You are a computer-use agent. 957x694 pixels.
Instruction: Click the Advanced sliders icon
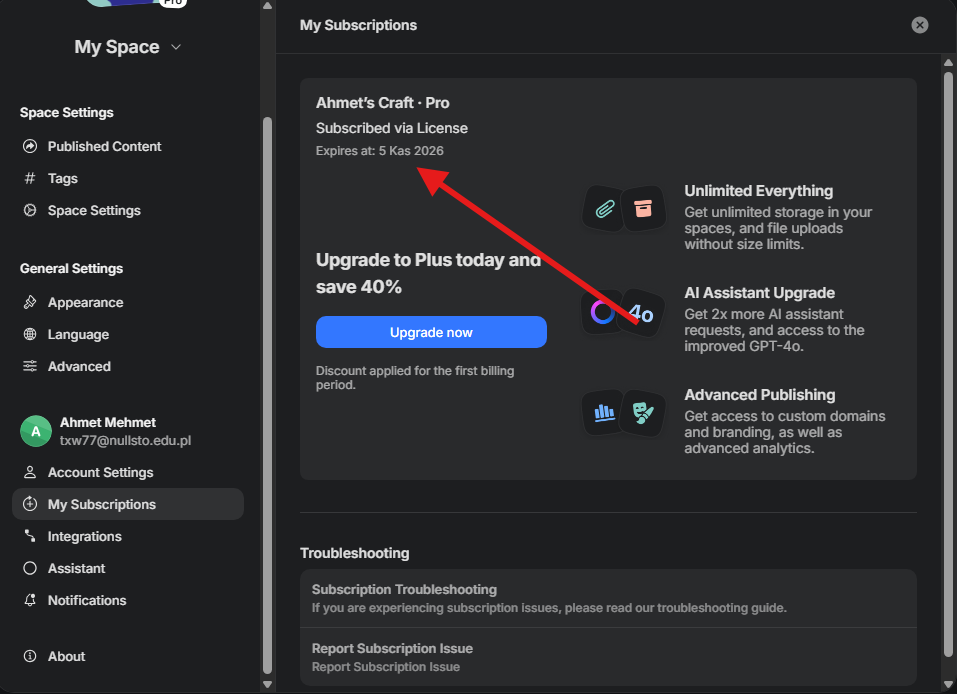coord(30,366)
